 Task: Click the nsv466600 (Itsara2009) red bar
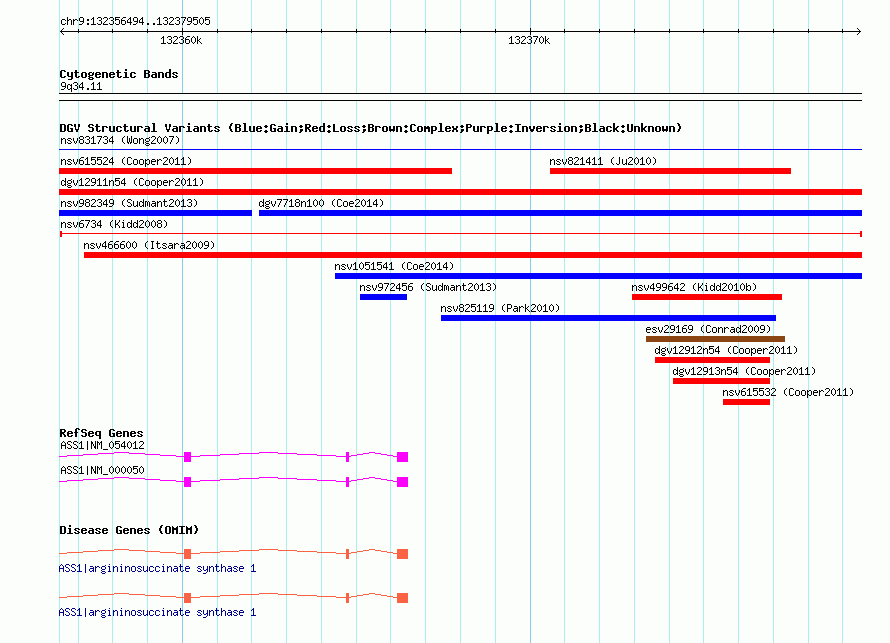click(x=473, y=255)
